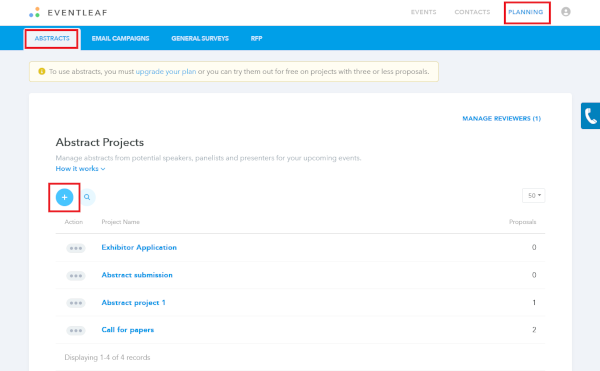Screen dimensions: 600x371
Task: Click the upgrade your plan link
Action: (x=166, y=72)
